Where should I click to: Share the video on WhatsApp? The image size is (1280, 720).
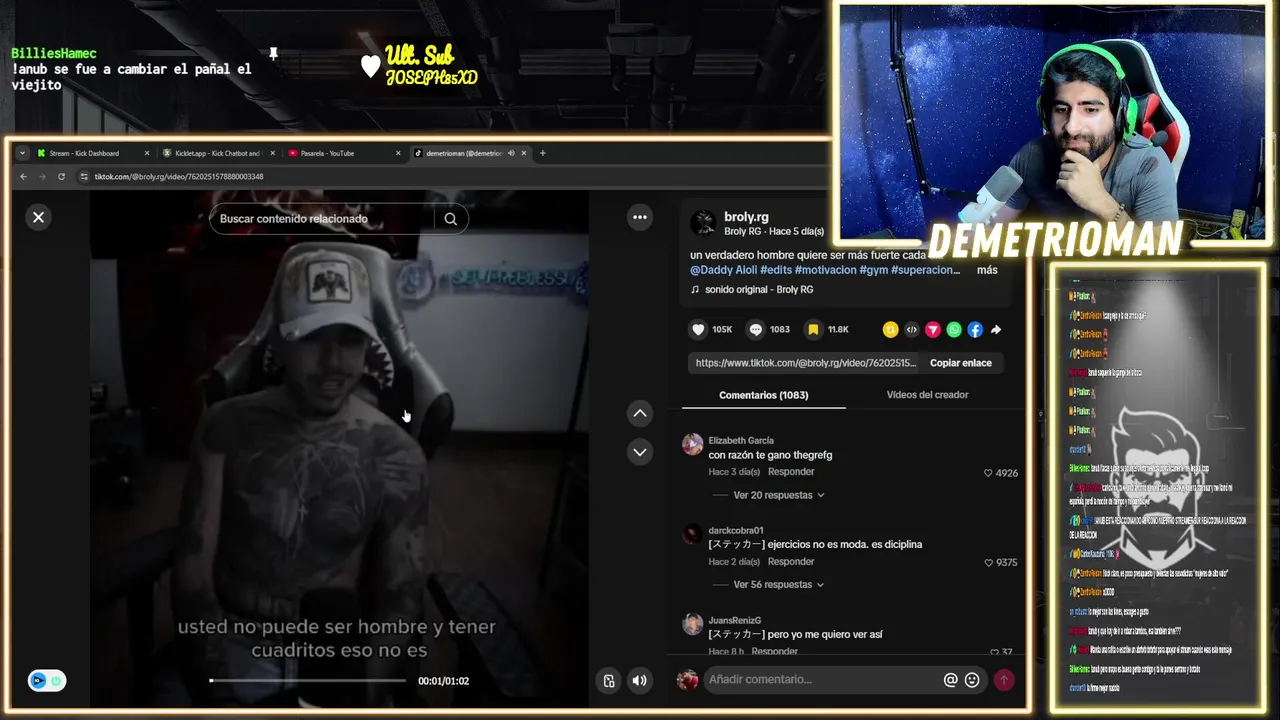click(954, 329)
